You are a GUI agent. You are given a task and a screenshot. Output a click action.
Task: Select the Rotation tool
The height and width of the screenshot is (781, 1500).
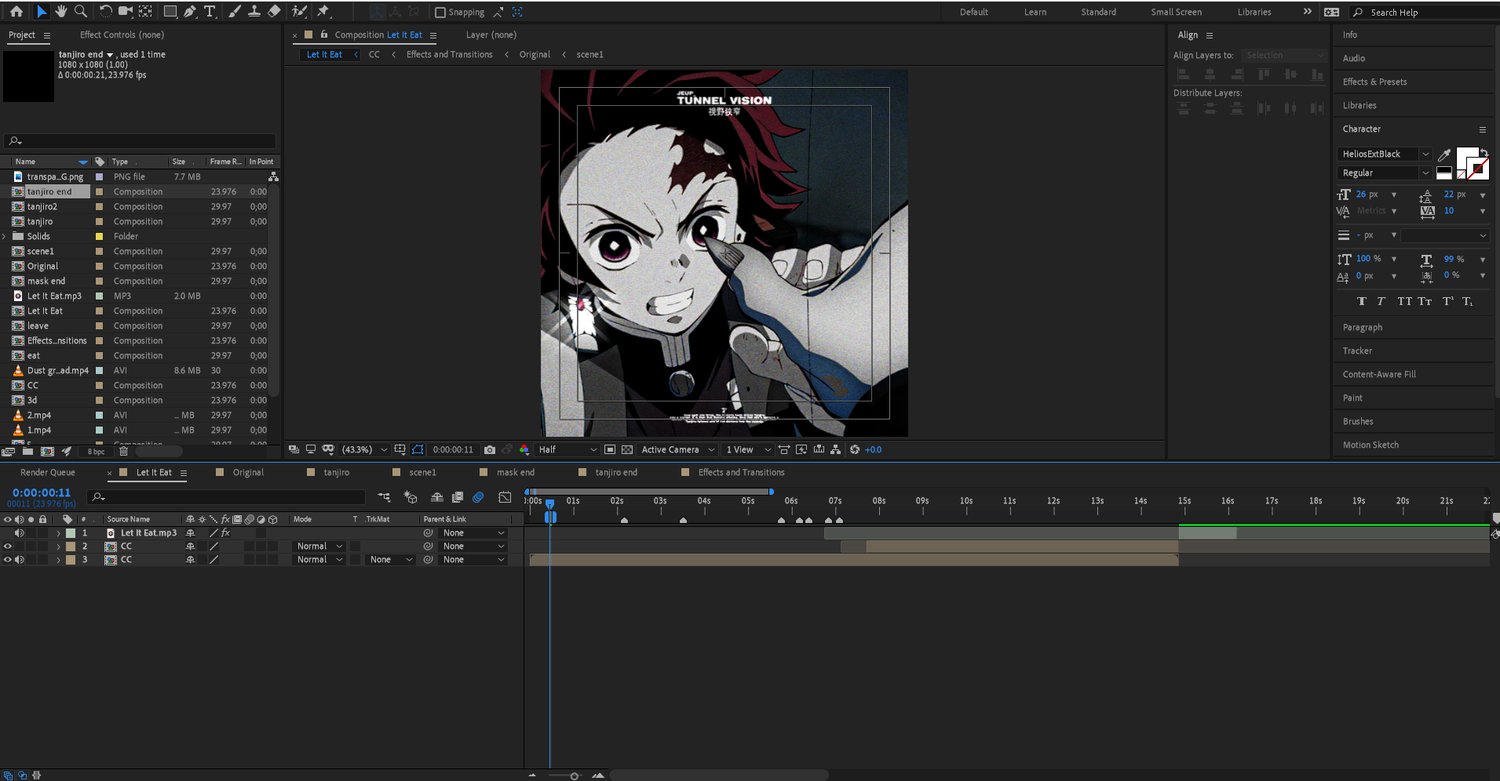106,12
